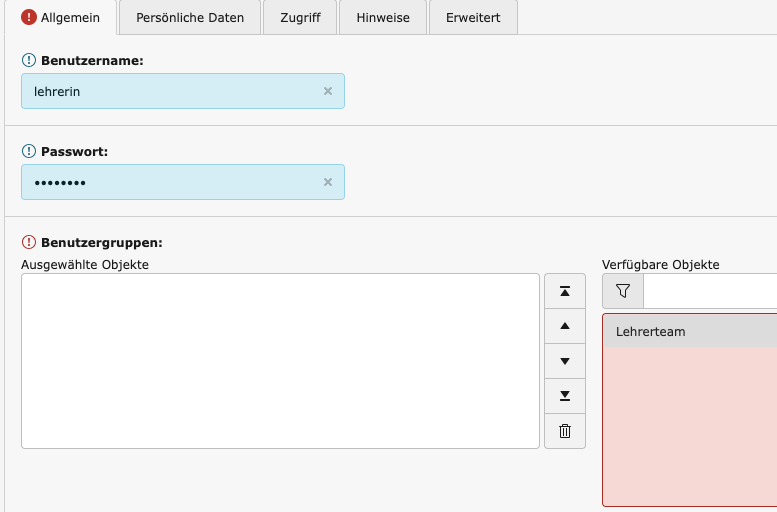Clear the Benutzername field with X
777x512 pixels.
[x=328, y=91]
